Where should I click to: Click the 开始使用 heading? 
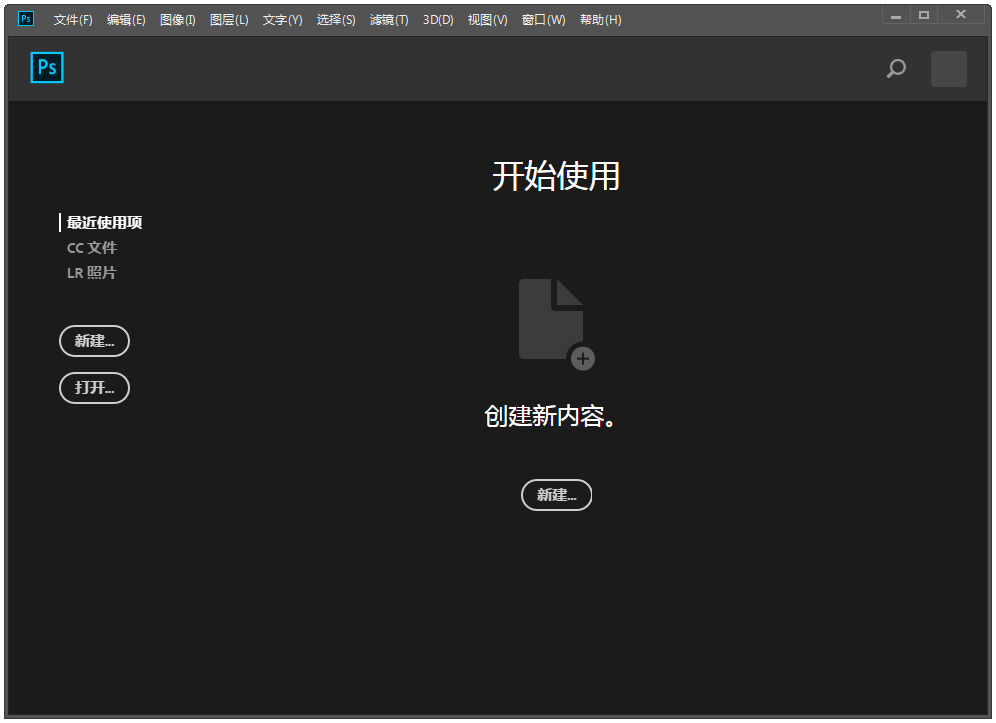(556, 176)
